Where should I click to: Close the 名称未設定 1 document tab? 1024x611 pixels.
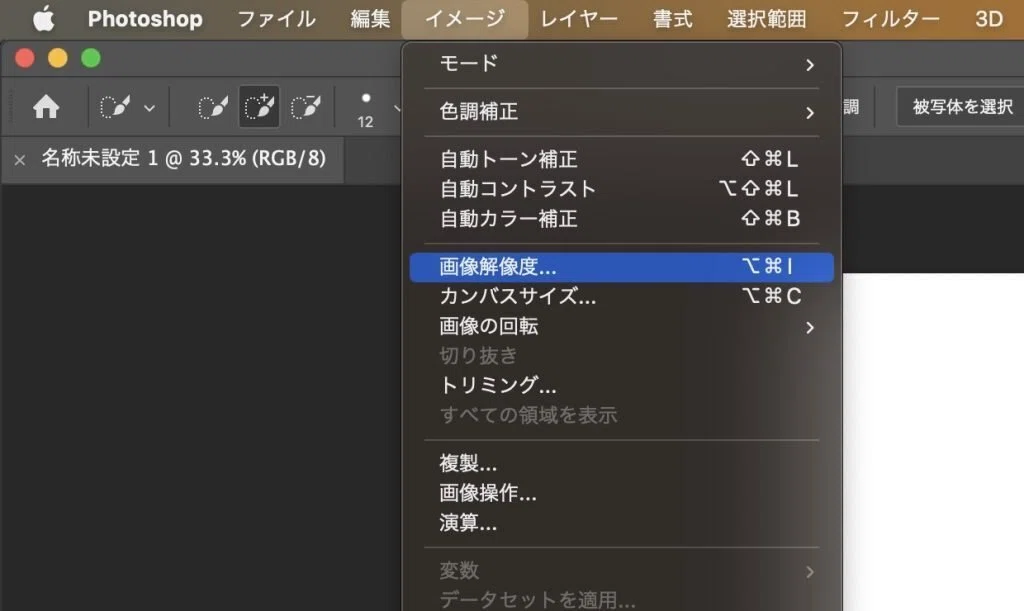pyautogui.click(x=20, y=159)
